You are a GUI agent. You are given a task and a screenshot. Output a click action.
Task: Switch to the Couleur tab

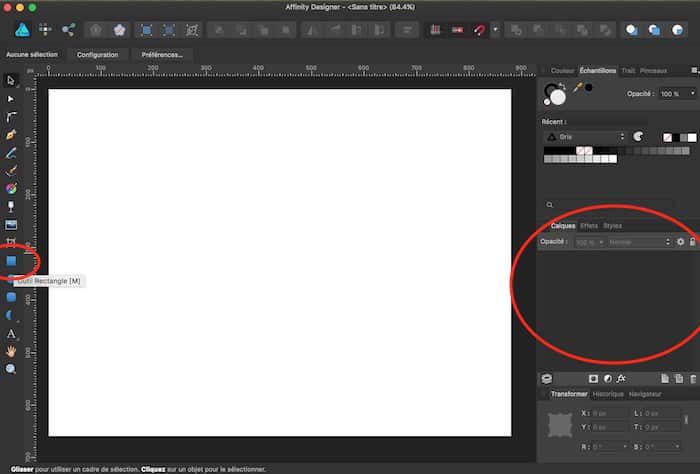click(x=562, y=71)
